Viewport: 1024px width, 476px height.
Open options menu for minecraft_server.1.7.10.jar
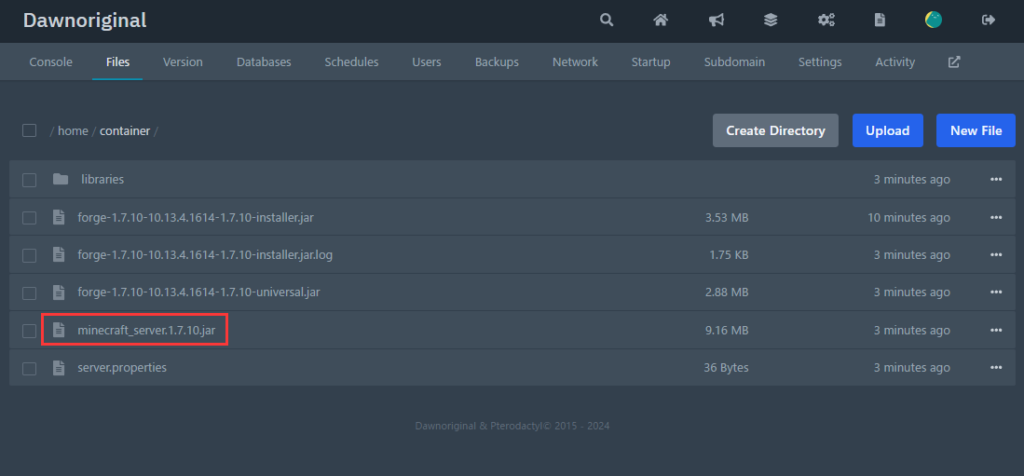[996, 330]
